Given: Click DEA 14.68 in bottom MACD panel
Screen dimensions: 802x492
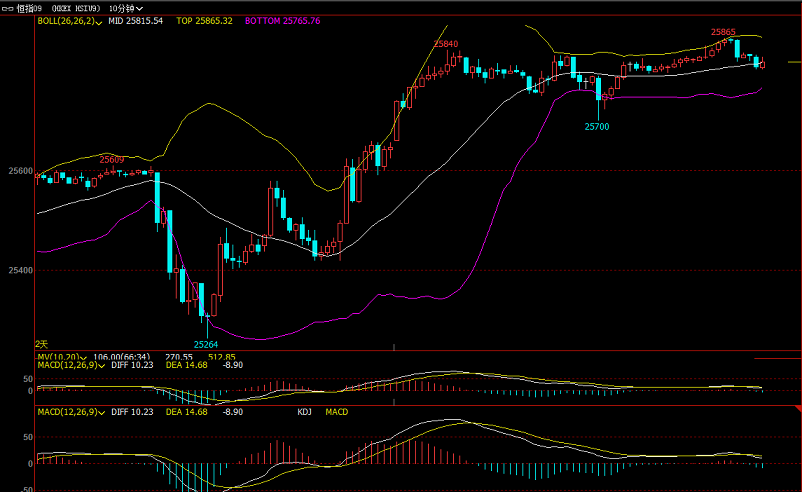Looking at the screenshot, I should click(x=187, y=412).
